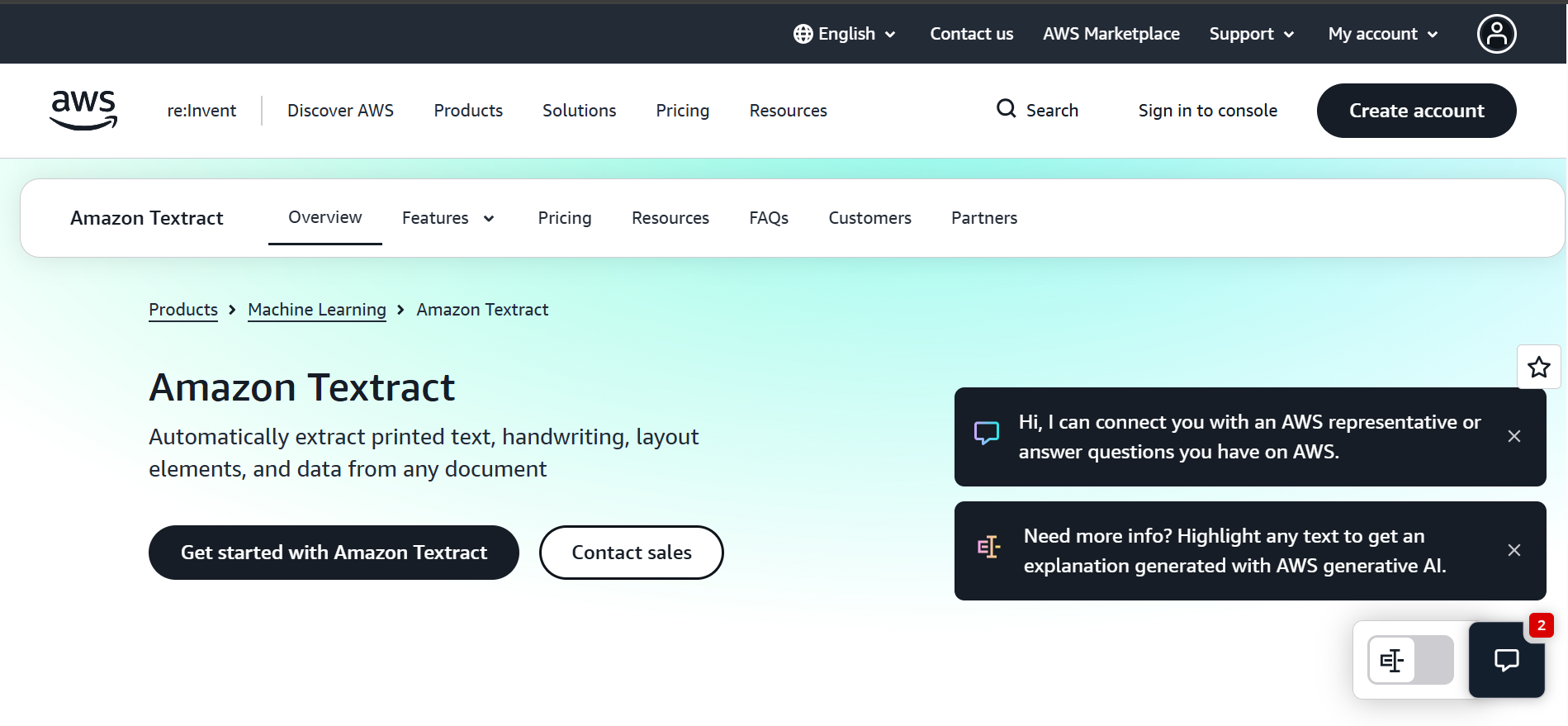Click the AWS representative chat message text
The image size is (1568, 726).
click(x=1249, y=437)
